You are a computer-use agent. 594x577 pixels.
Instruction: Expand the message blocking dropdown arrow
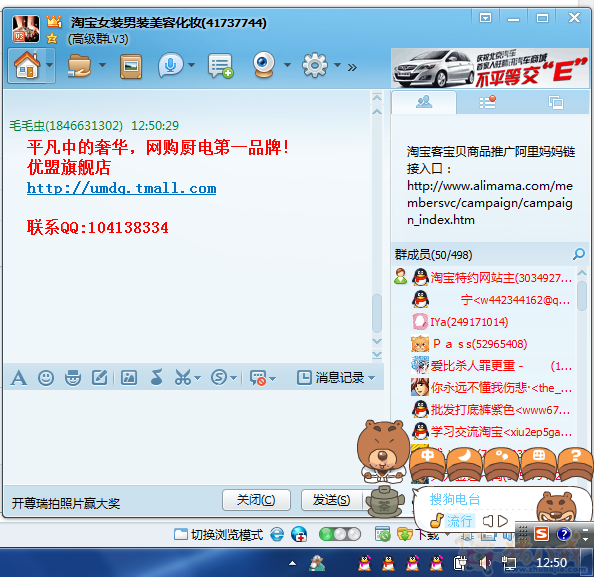[273, 378]
